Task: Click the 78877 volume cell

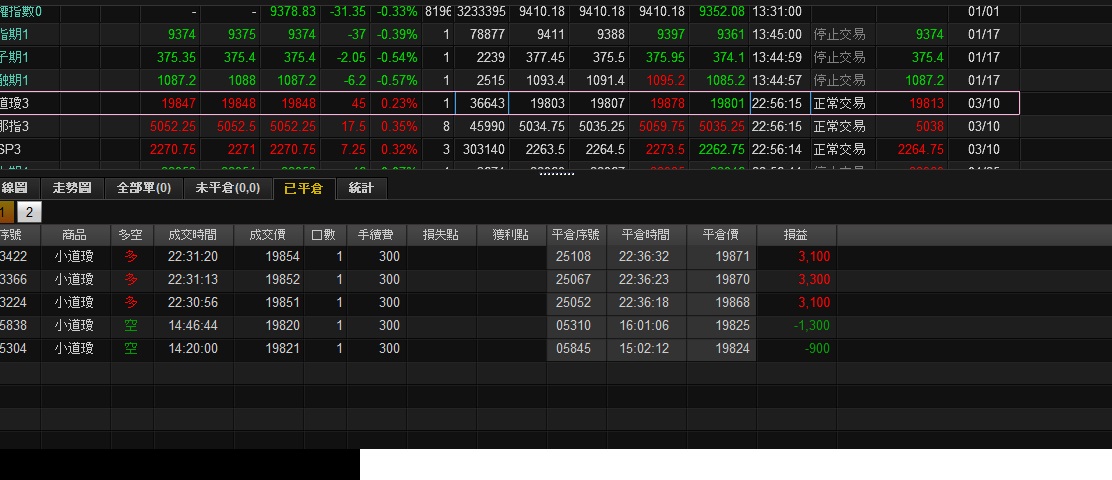Action: pyautogui.click(x=488, y=34)
